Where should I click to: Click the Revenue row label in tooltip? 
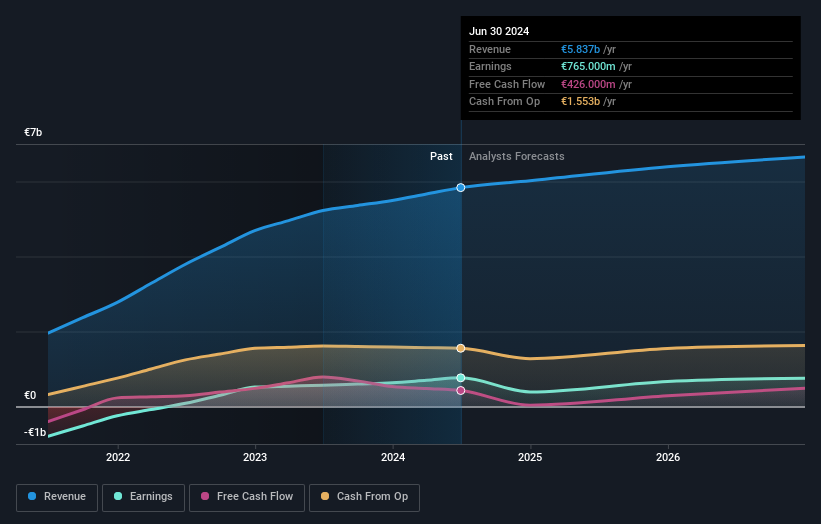coord(490,49)
